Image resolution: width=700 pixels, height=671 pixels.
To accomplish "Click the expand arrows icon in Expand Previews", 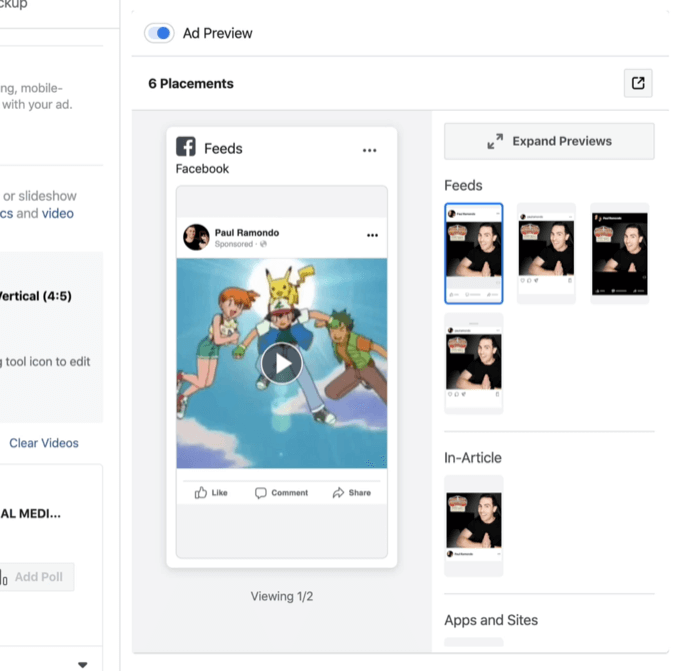I will tap(495, 141).
